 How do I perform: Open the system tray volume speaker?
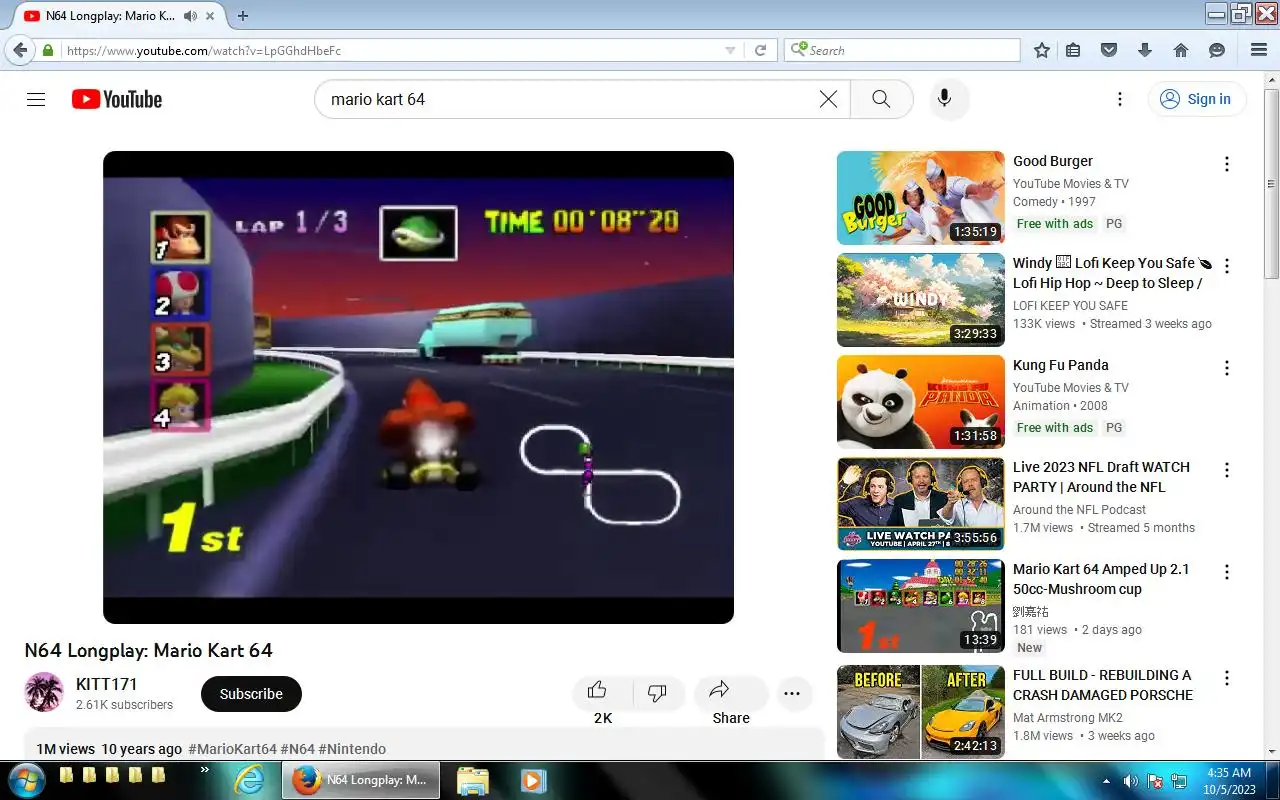coord(1131,781)
